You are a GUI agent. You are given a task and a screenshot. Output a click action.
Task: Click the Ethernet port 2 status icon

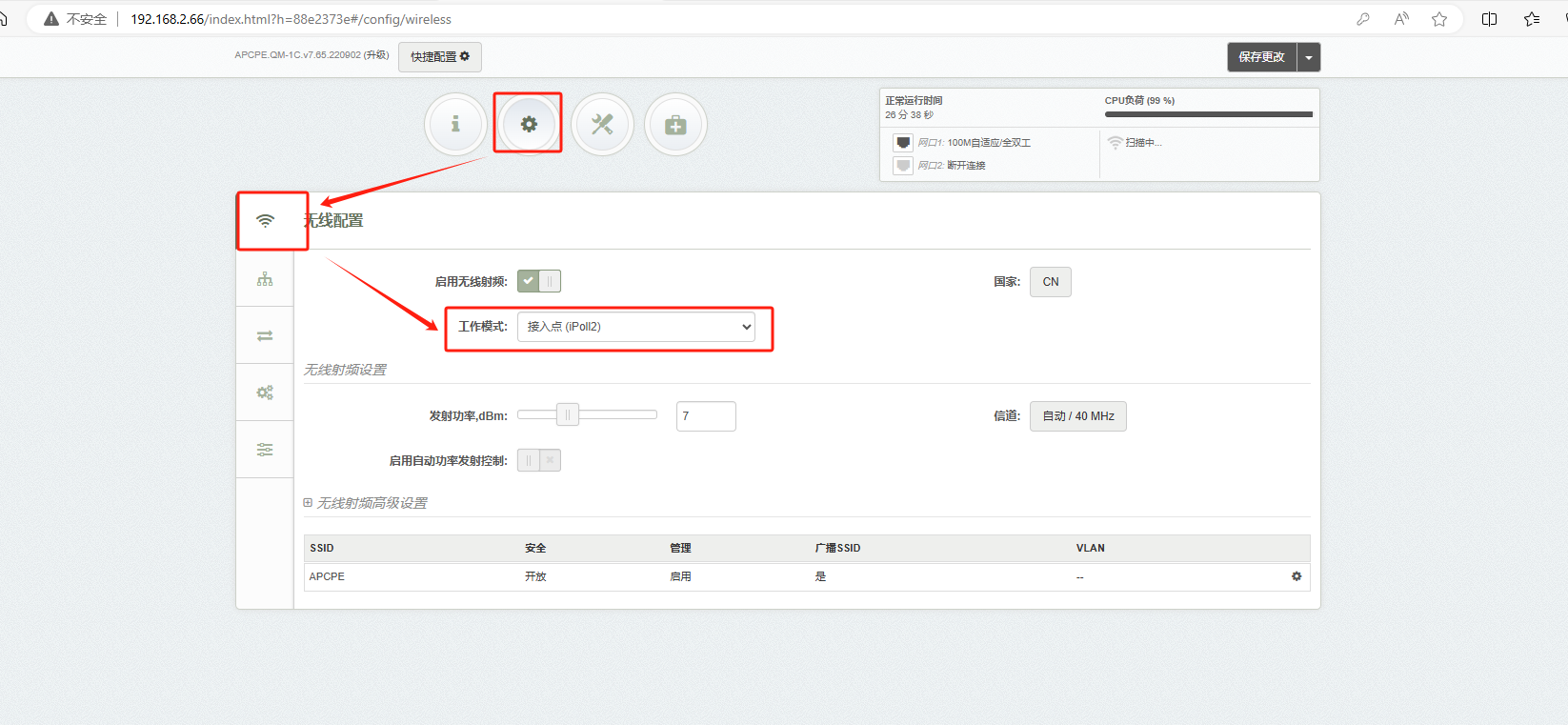(x=903, y=166)
